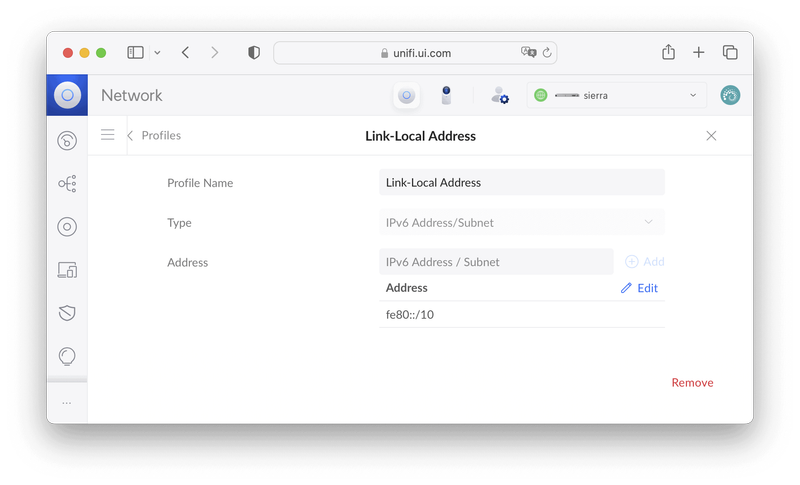The image size is (800, 485).
Task: Open the topology icon in the sidebar
Action: pyautogui.click(x=67, y=184)
